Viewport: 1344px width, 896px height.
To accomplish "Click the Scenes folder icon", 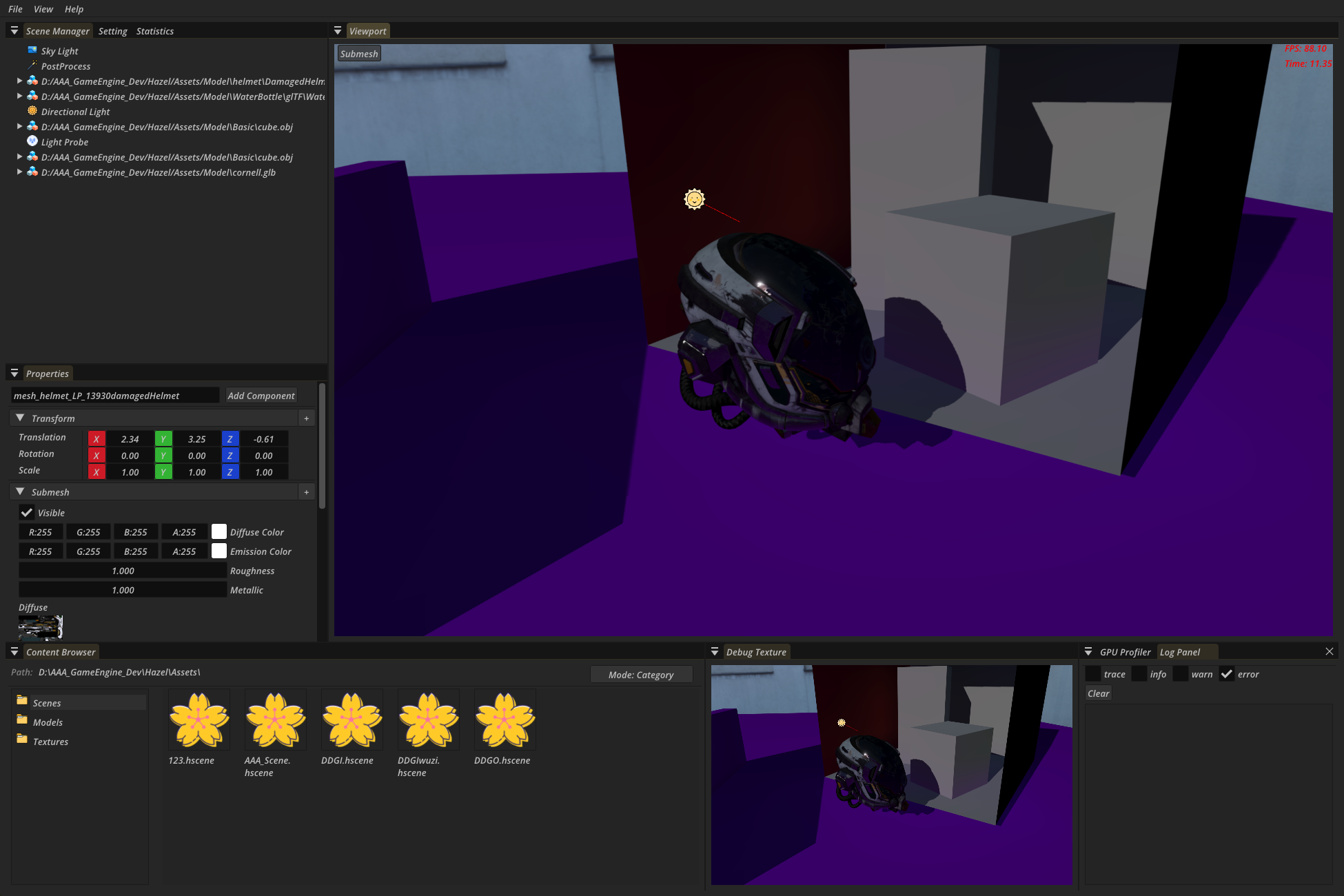I will (22, 700).
